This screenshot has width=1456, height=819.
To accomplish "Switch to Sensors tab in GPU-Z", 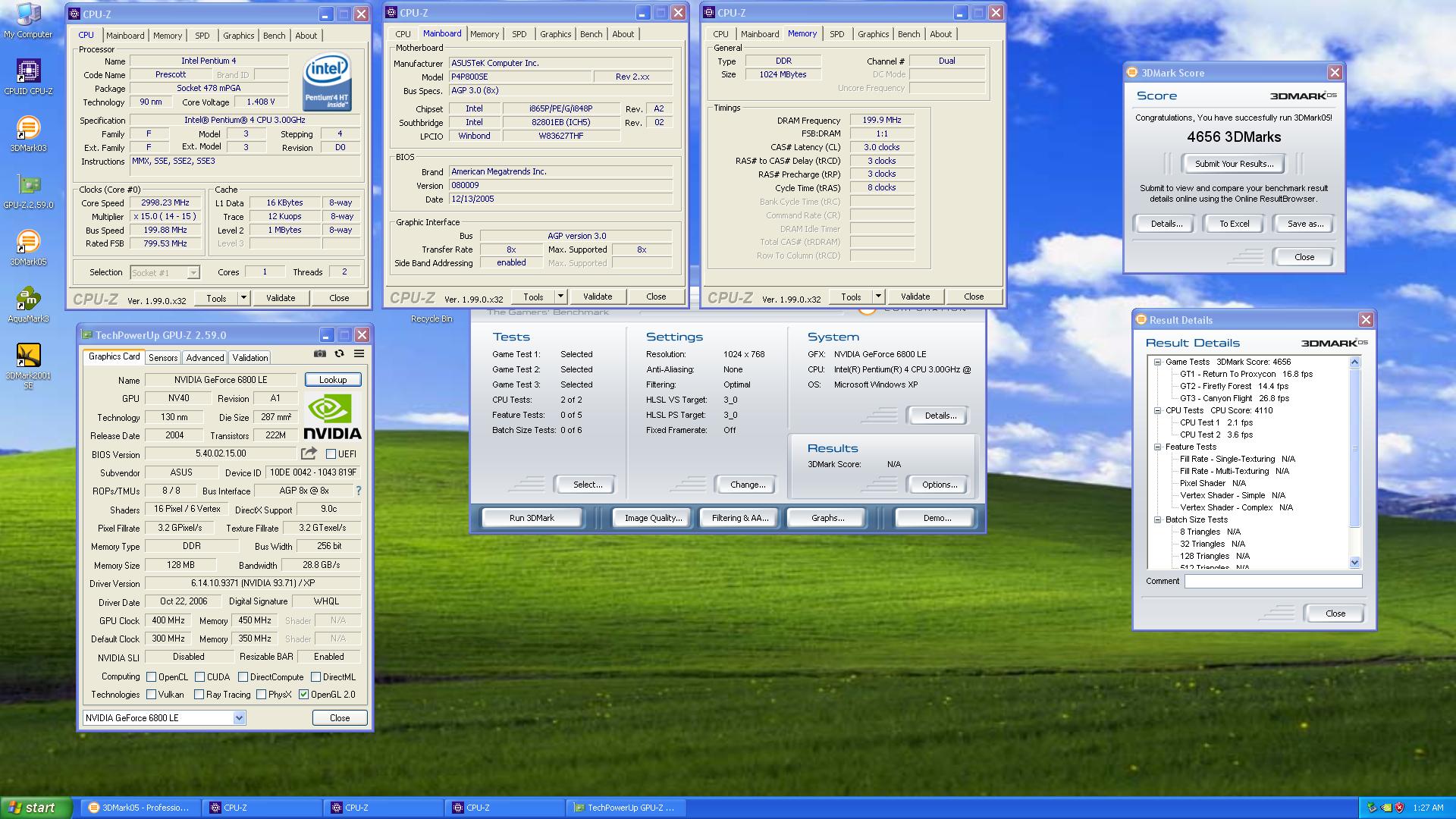I will [163, 358].
